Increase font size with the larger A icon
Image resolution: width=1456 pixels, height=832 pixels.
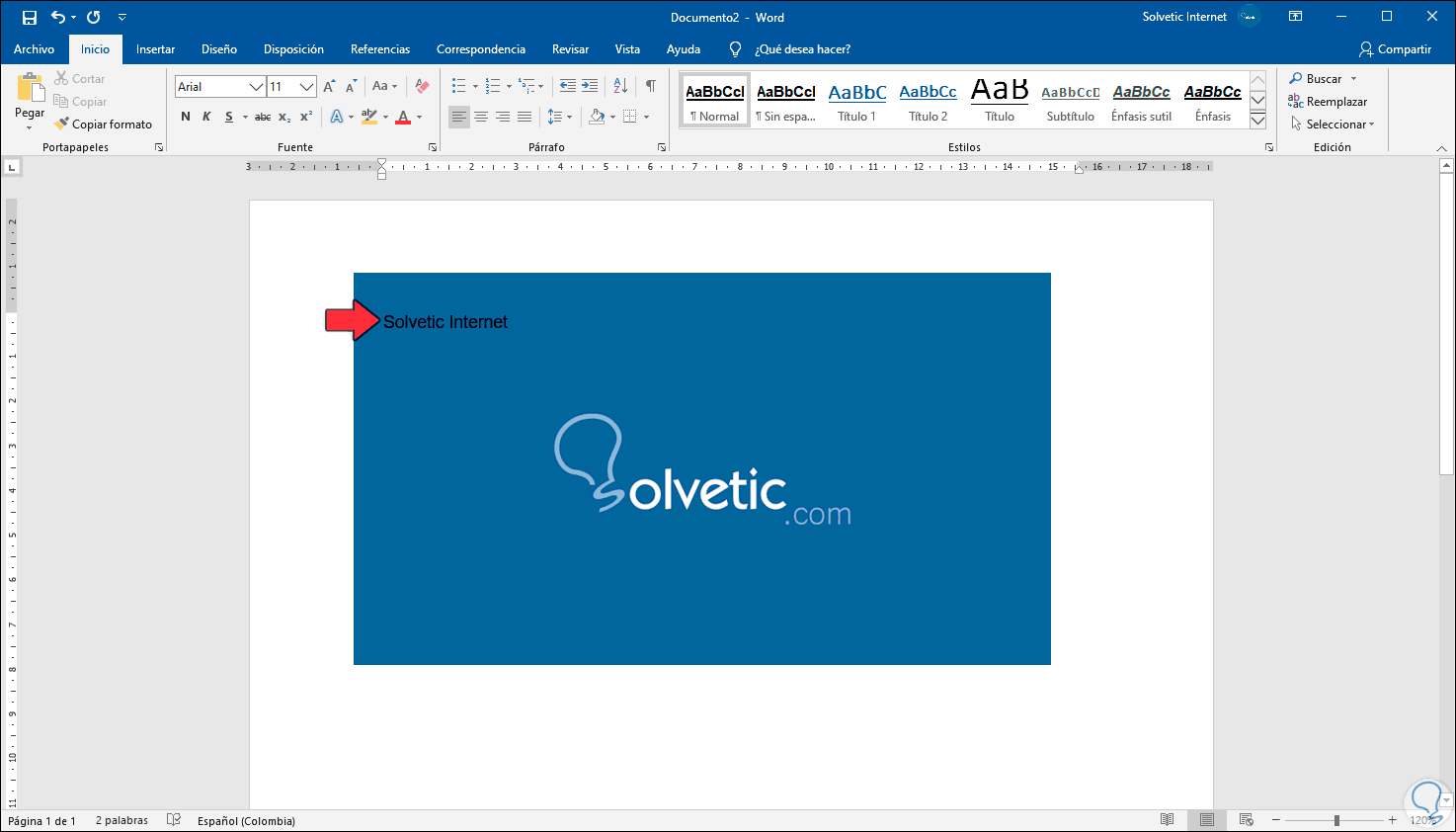[x=329, y=86]
